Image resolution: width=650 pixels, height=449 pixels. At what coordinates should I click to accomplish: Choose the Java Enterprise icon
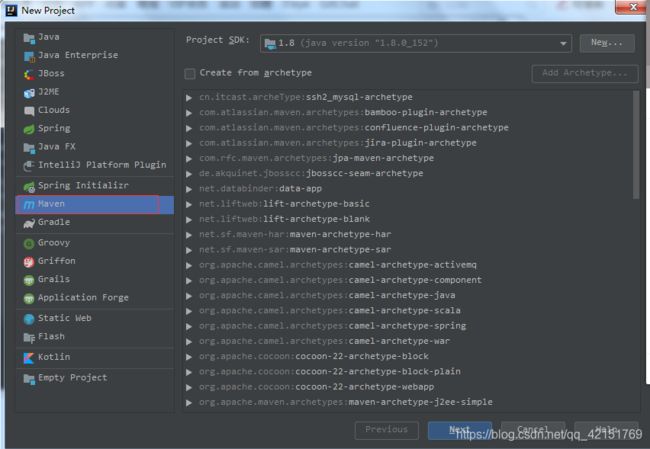[29, 56]
